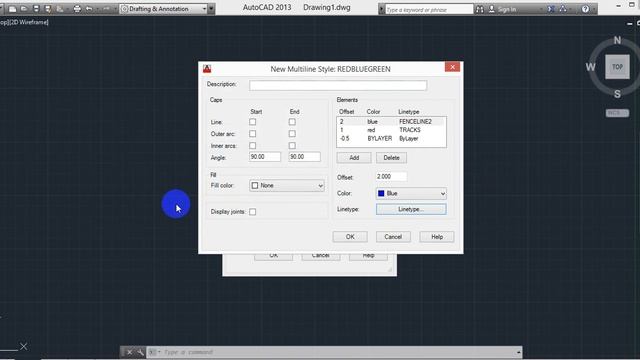Click the S compass direction on ViewCube
The image size is (640, 360).
point(617,94)
